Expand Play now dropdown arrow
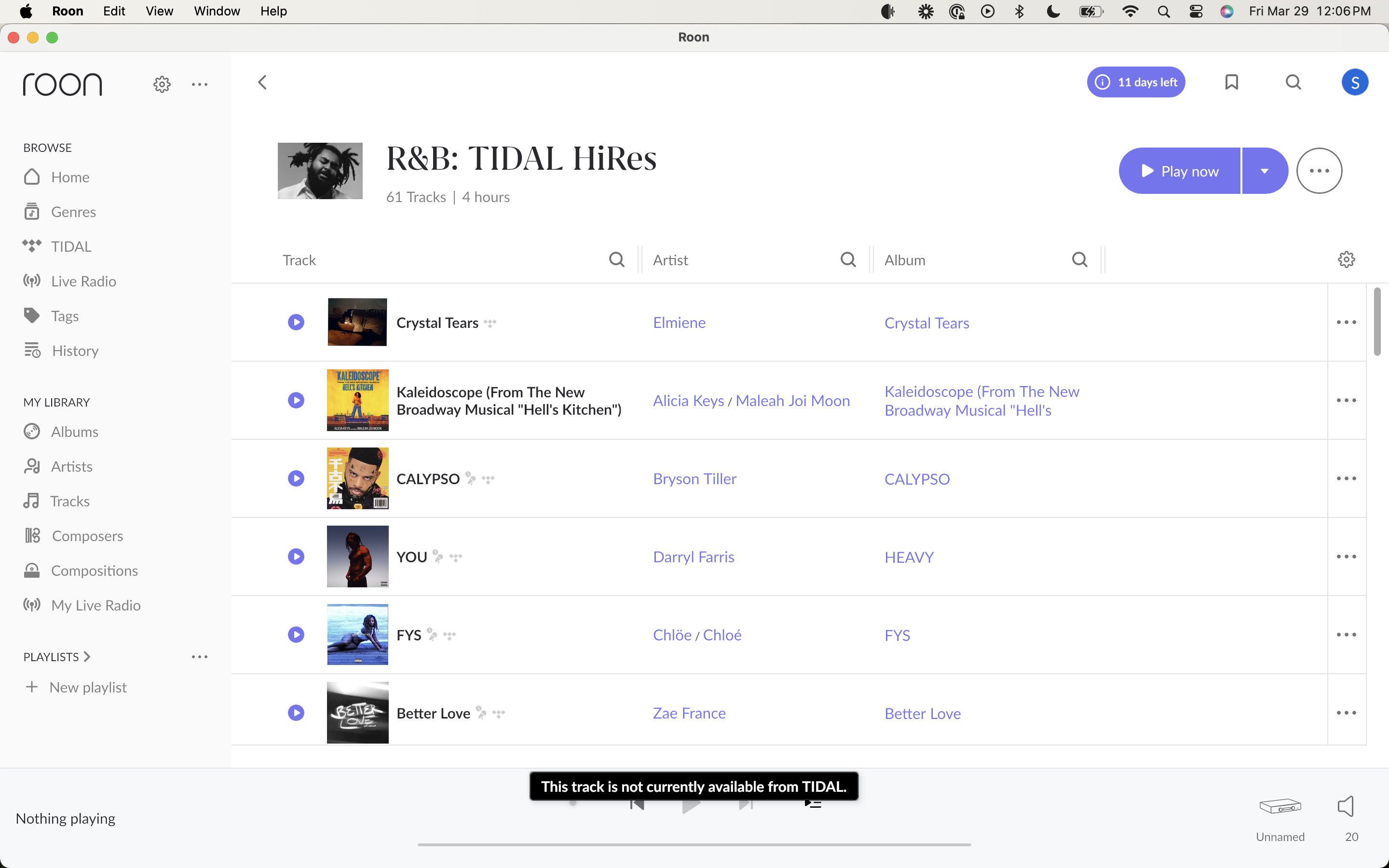This screenshot has width=1389, height=868. [x=1265, y=171]
